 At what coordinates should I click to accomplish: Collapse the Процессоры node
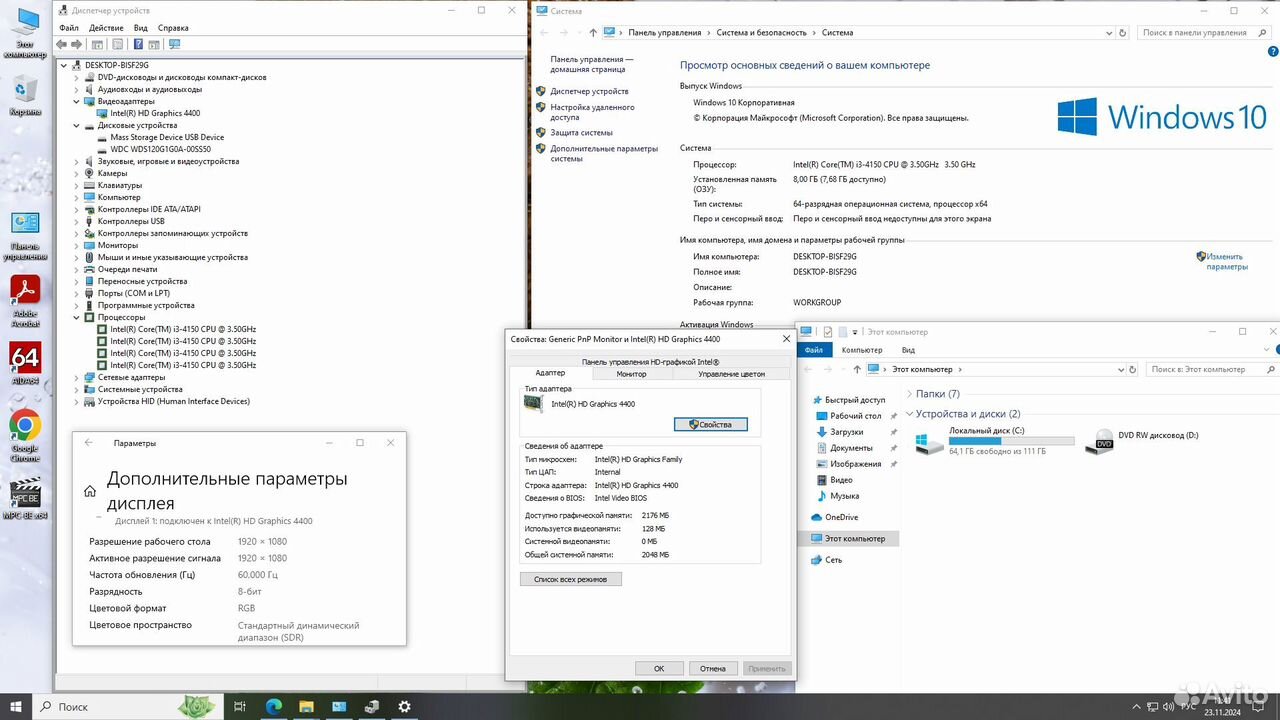pyautogui.click(x=77, y=317)
